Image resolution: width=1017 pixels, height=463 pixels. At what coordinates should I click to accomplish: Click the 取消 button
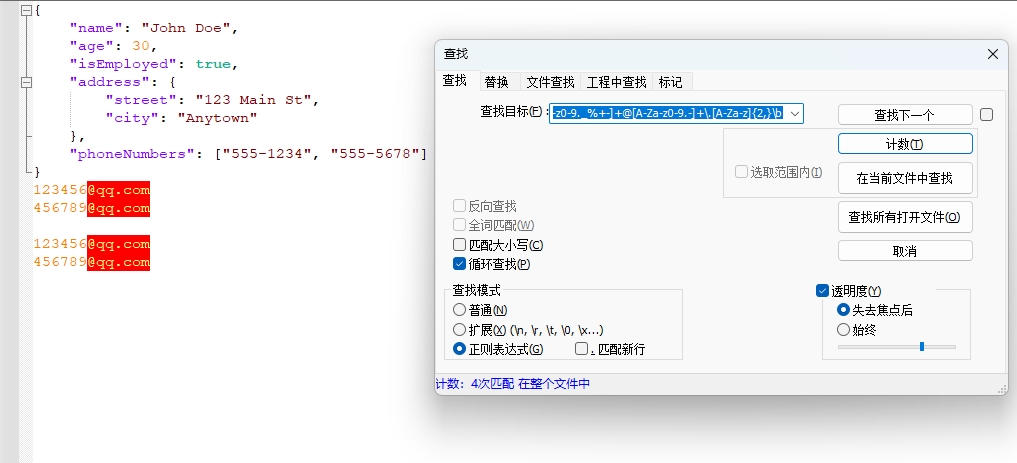click(x=905, y=251)
